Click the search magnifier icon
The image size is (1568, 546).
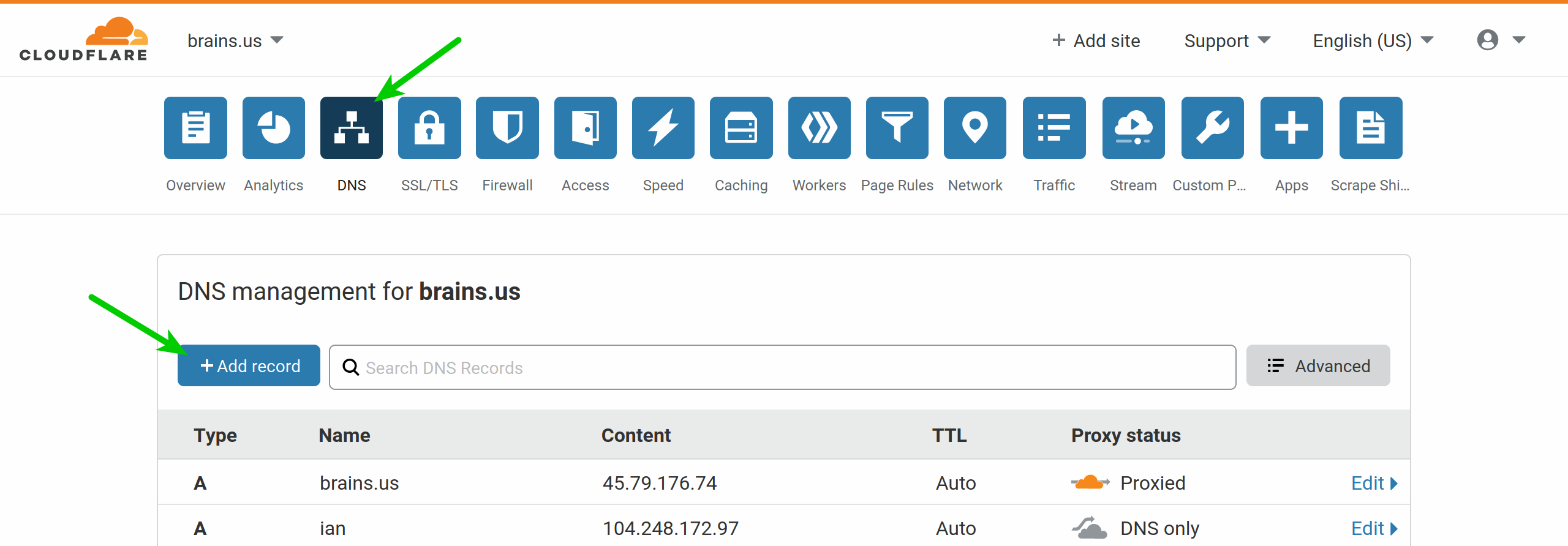[x=350, y=367]
